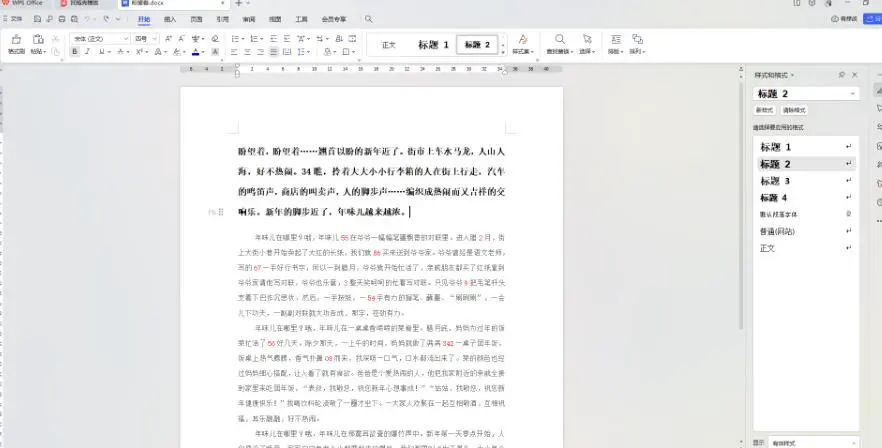Click the Increase Indent icon

287,39
